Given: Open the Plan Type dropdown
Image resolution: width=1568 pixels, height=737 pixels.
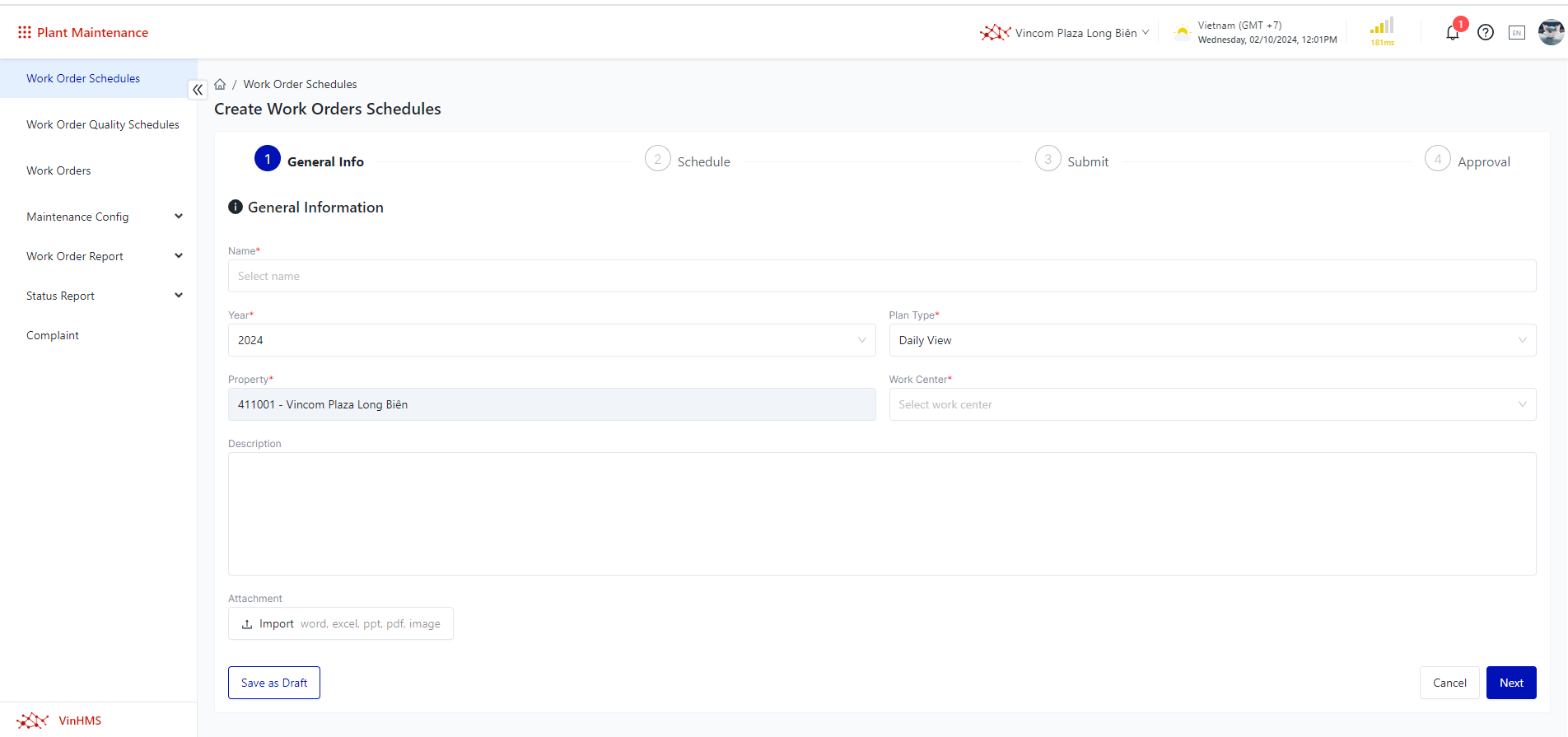Looking at the screenshot, I should pyautogui.click(x=1211, y=340).
